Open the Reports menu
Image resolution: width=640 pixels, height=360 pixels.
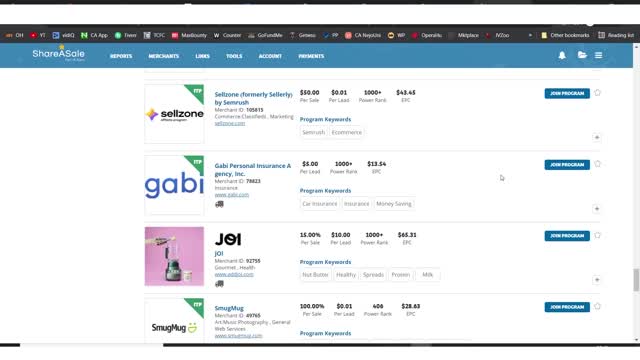tap(121, 56)
